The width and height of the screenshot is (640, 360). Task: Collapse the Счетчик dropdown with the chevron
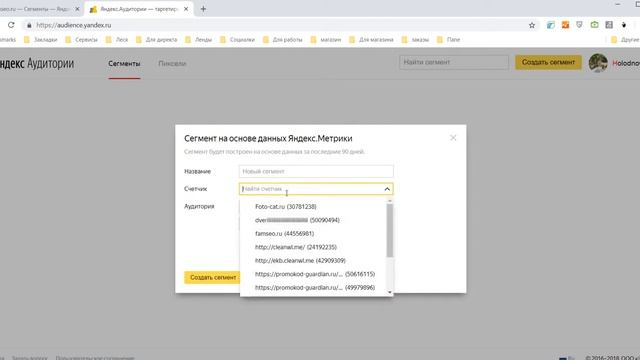(x=387, y=189)
